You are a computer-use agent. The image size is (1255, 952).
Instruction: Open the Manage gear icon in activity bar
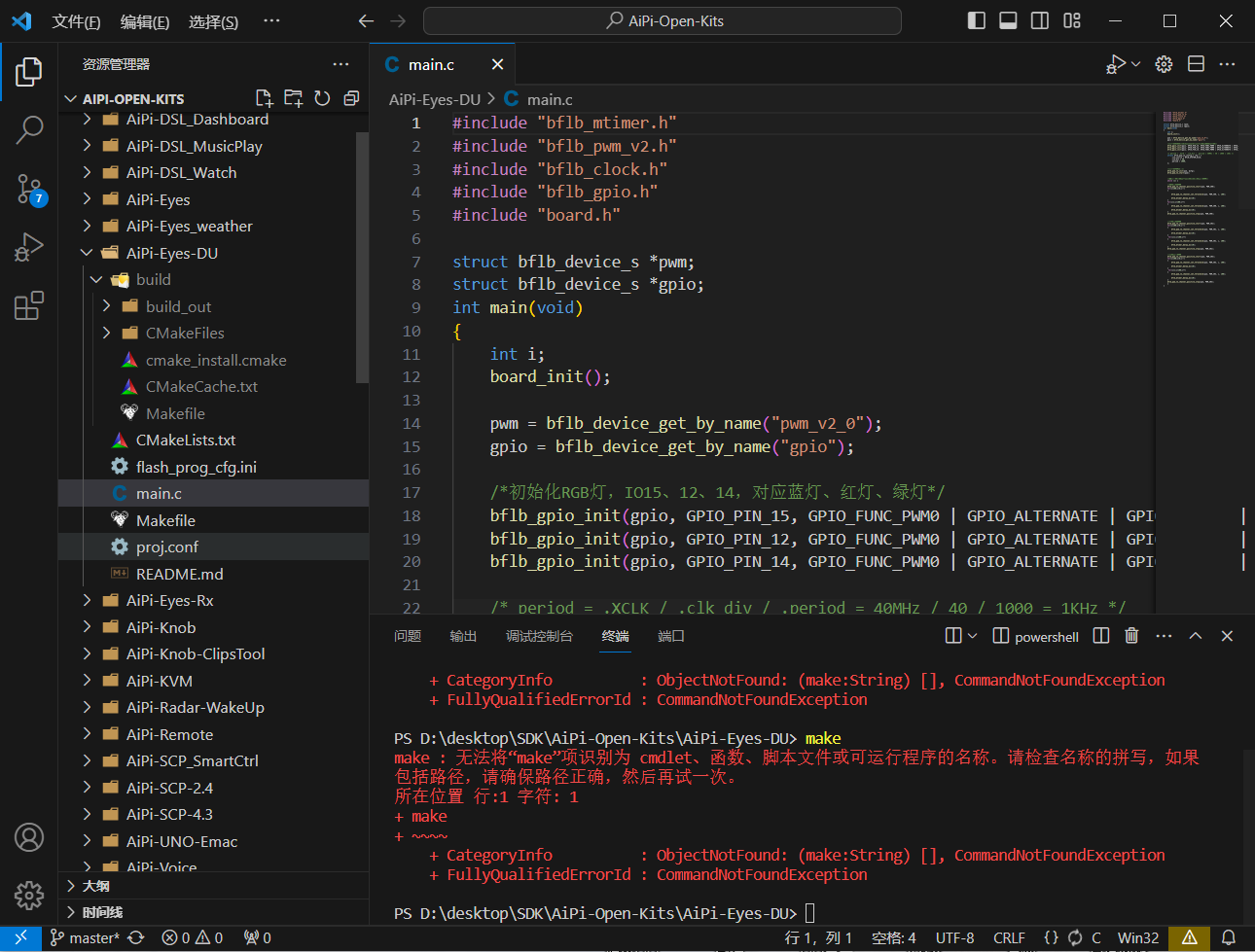(x=29, y=895)
